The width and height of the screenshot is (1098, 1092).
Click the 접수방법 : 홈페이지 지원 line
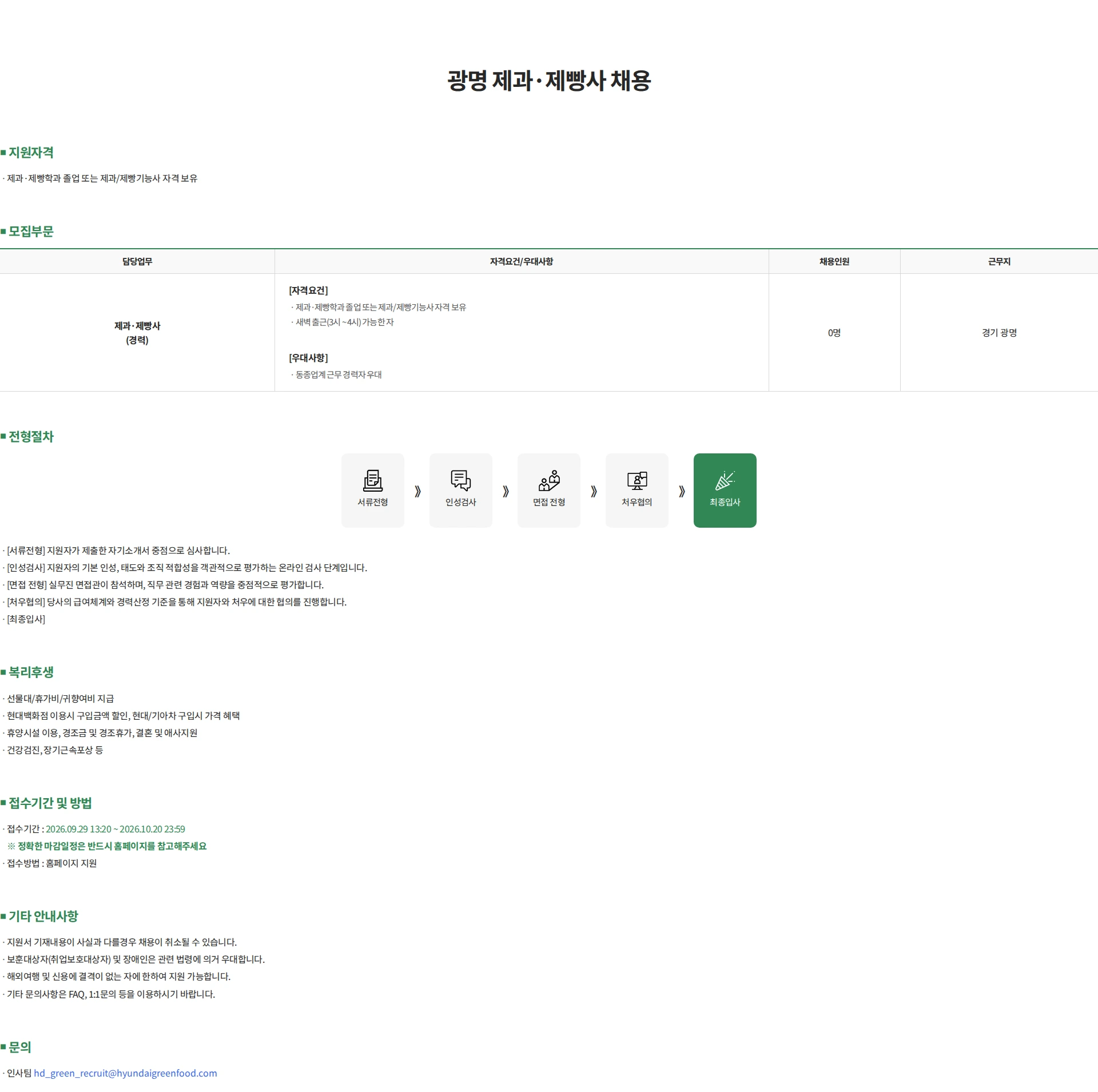pos(50,863)
